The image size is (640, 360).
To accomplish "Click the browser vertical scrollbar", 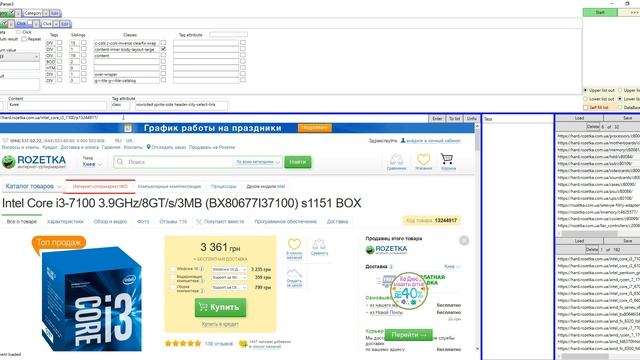I will click(477, 236).
